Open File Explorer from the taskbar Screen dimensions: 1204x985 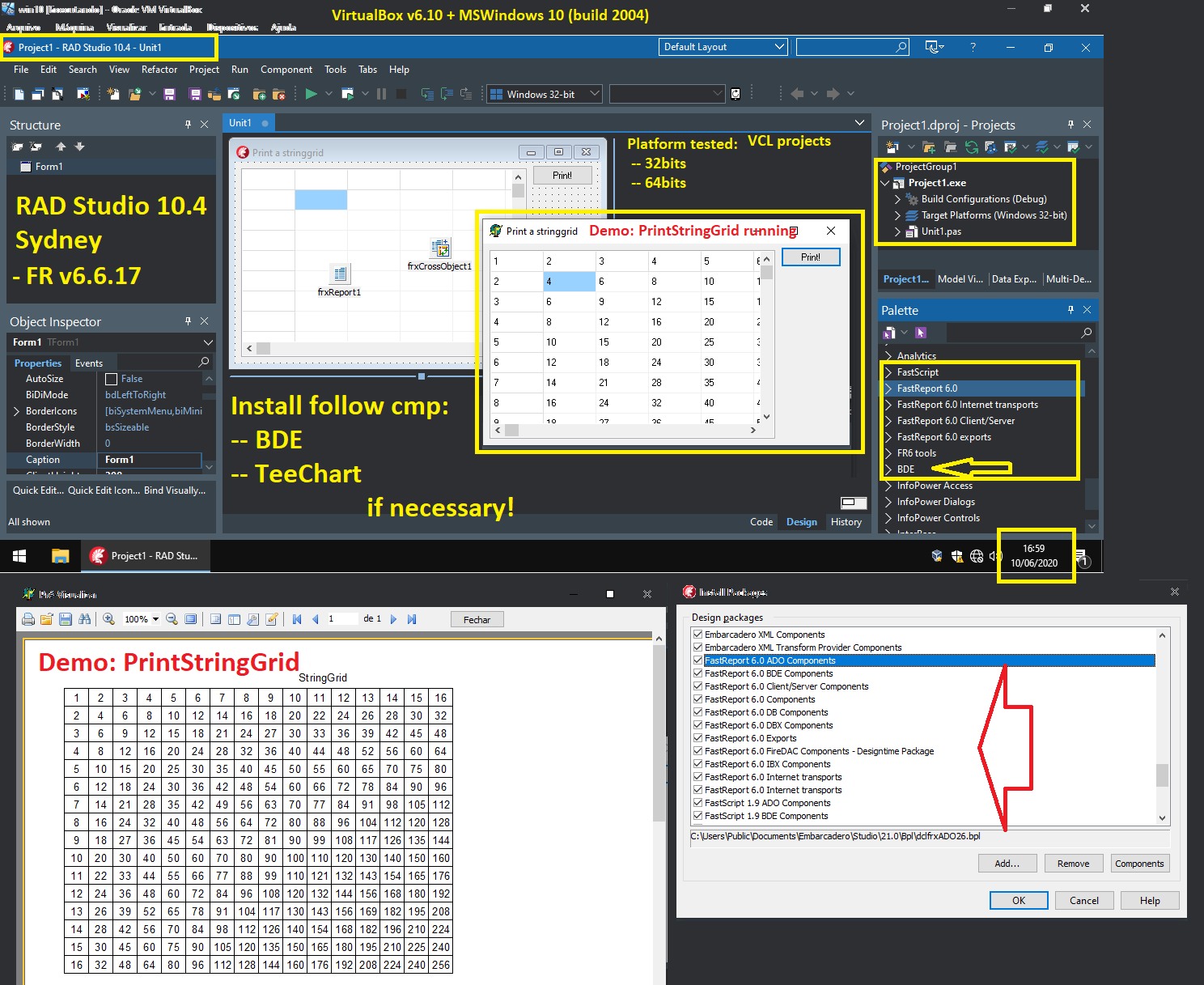(x=60, y=555)
